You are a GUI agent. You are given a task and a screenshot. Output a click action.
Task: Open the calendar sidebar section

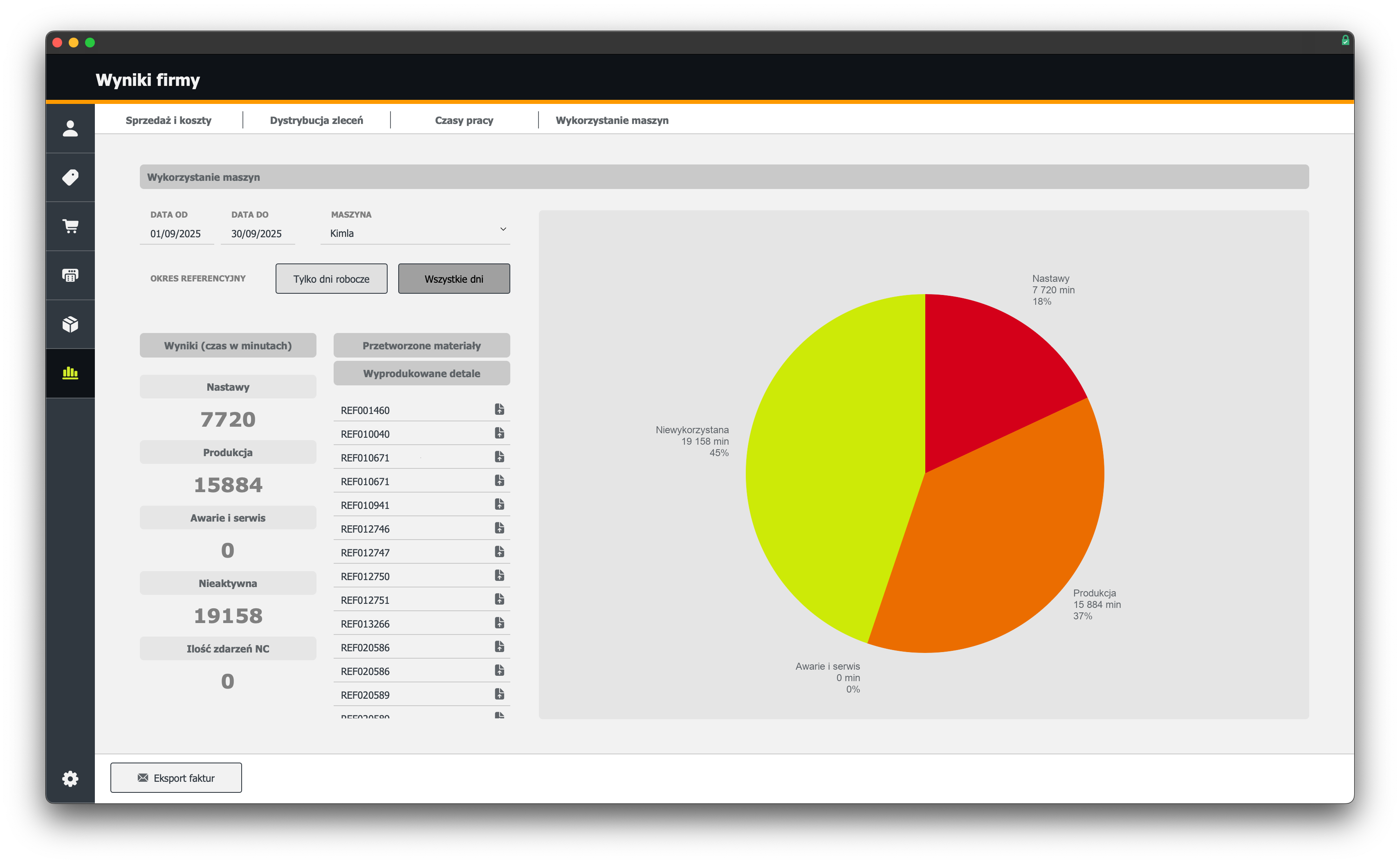[x=70, y=275]
